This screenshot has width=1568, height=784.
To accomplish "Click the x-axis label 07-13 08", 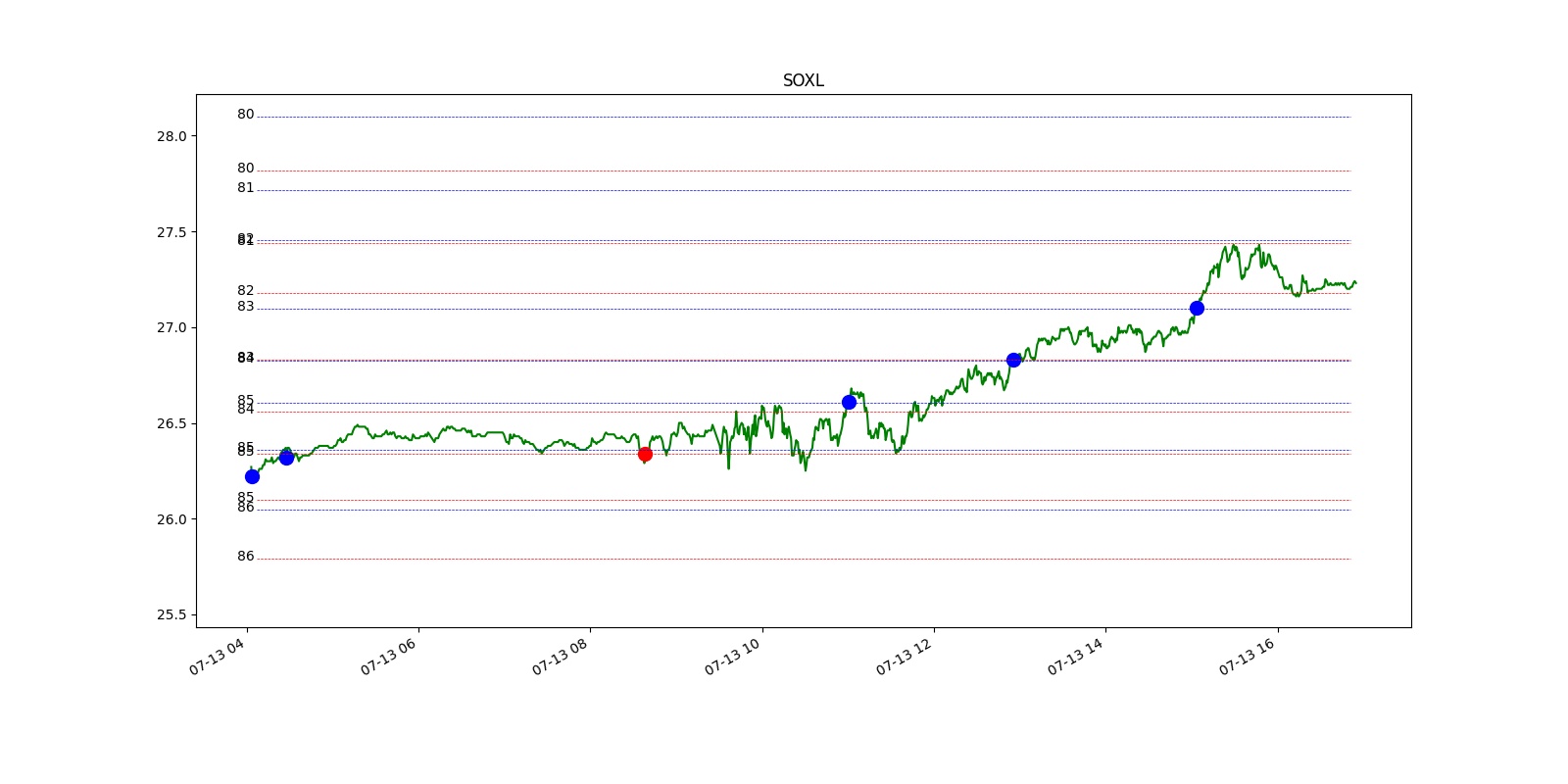I will 560,657.
